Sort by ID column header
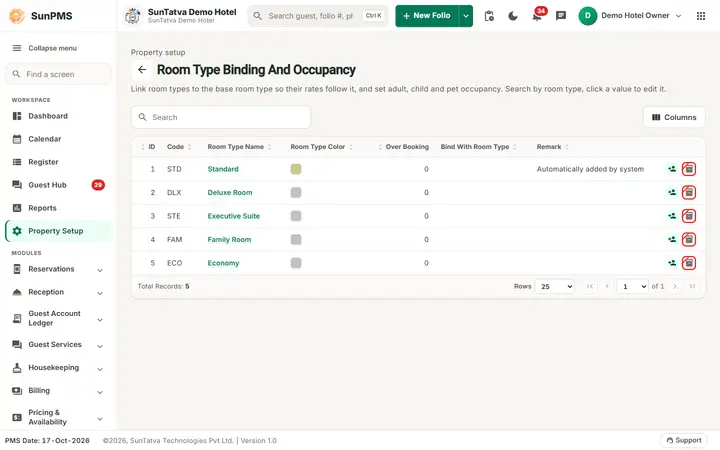 [148, 147]
